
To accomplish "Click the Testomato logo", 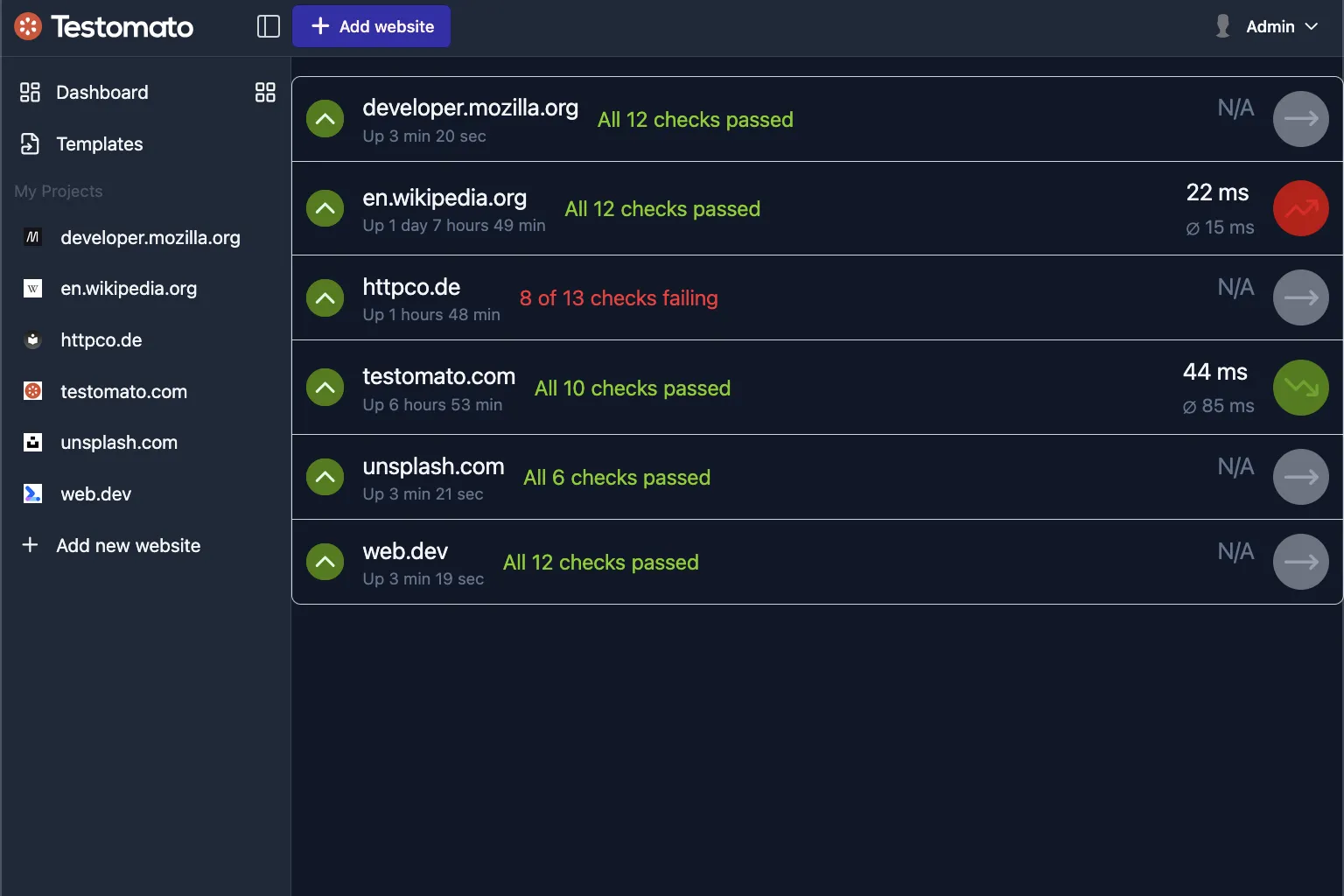I will (x=104, y=26).
